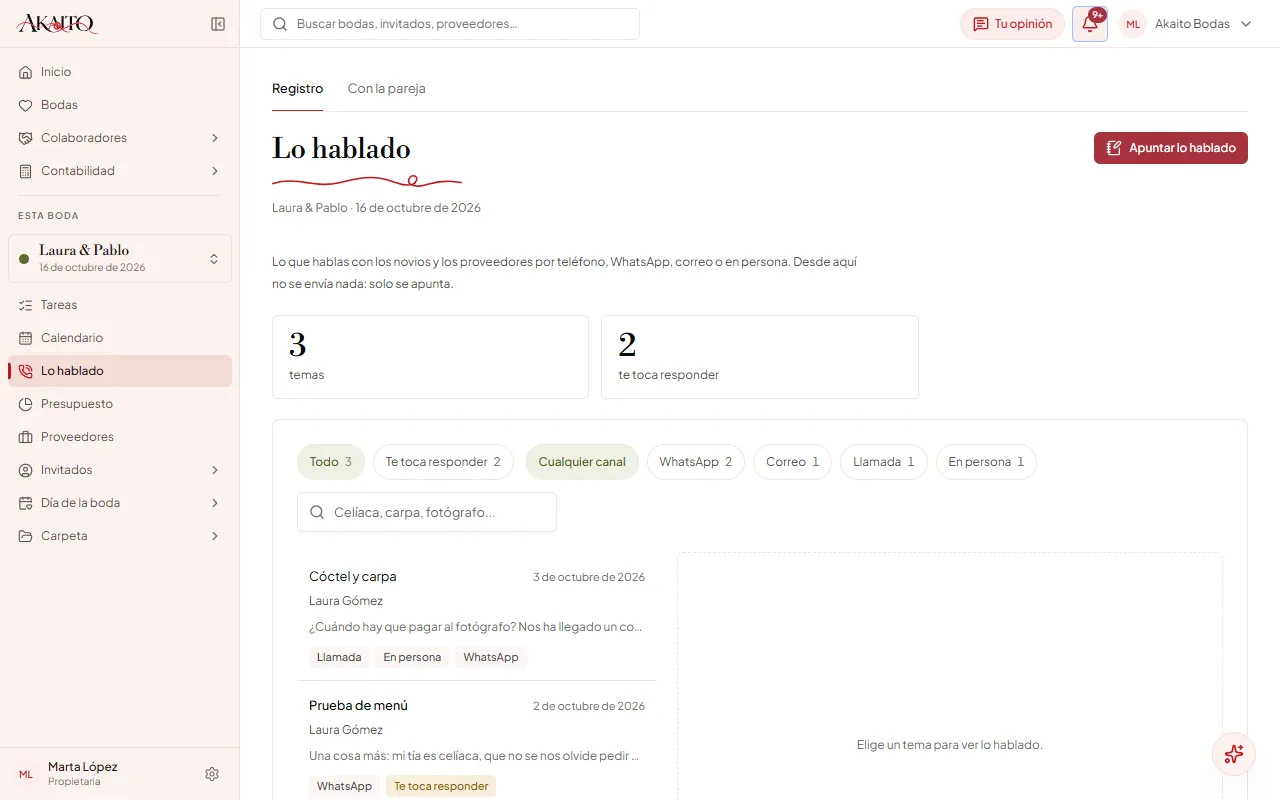Collapse the sidebar panel icon
Image resolution: width=1280 pixels, height=800 pixels.
click(x=218, y=24)
